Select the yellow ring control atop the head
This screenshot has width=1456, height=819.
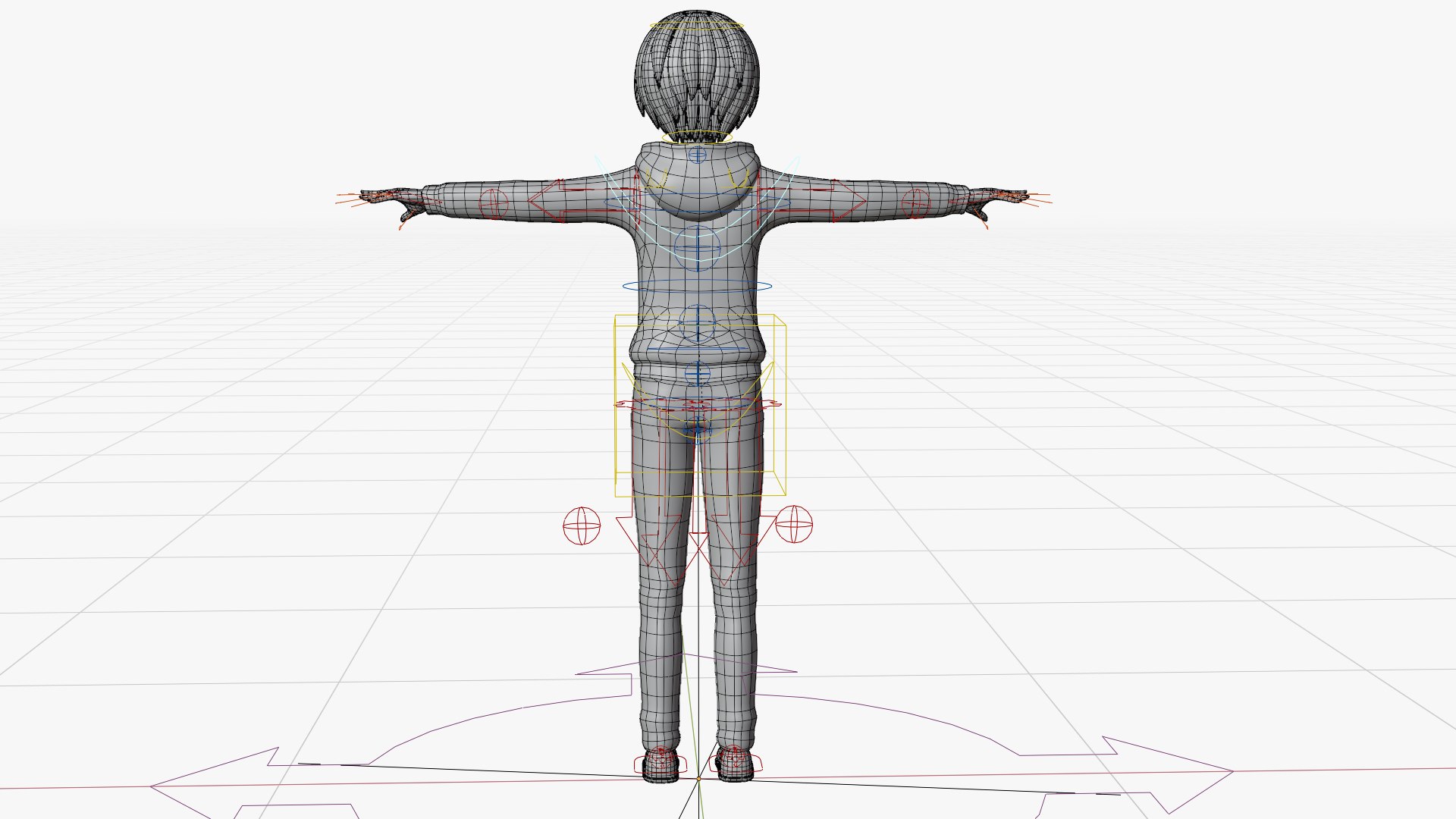click(x=698, y=26)
